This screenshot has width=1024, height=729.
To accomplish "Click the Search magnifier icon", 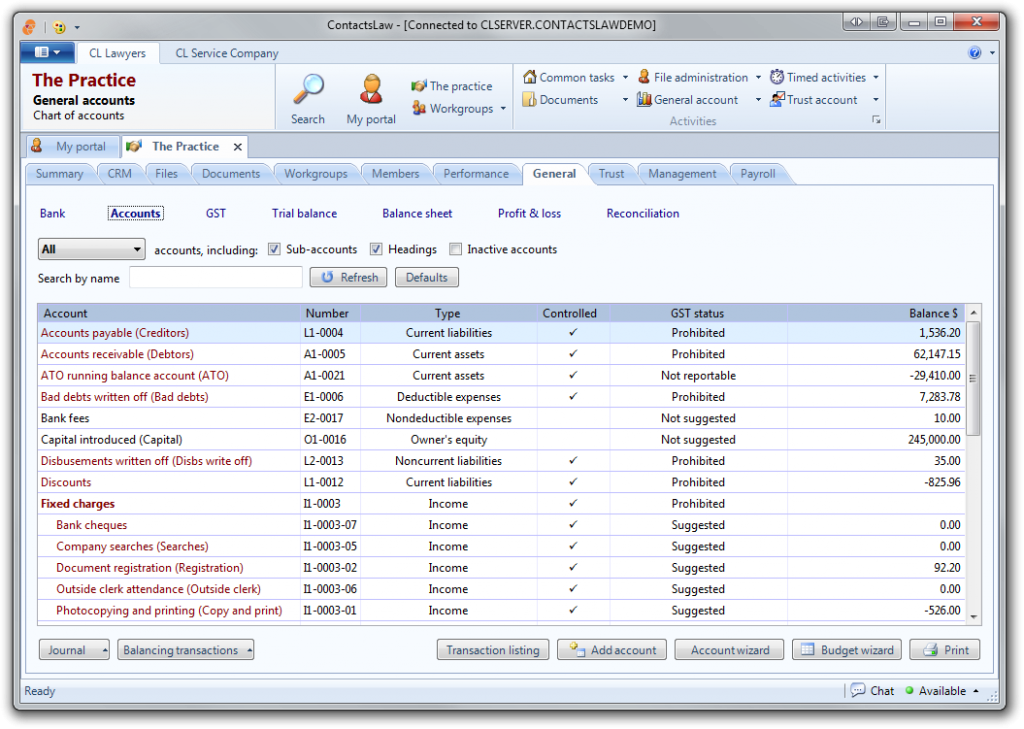I will coord(308,90).
